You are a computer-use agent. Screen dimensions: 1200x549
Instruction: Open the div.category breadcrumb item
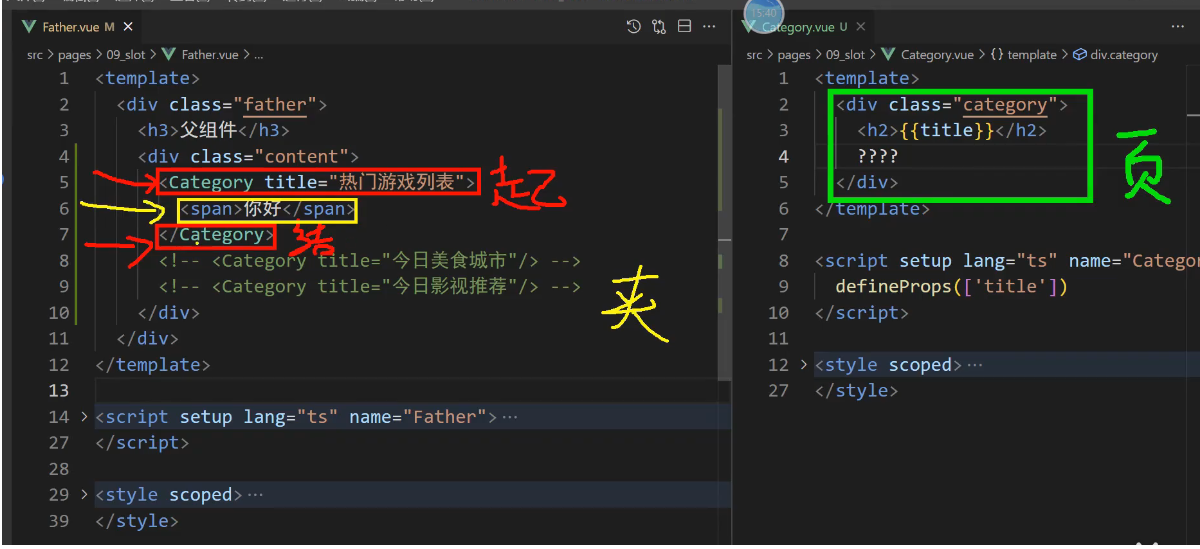point(1124,55)
